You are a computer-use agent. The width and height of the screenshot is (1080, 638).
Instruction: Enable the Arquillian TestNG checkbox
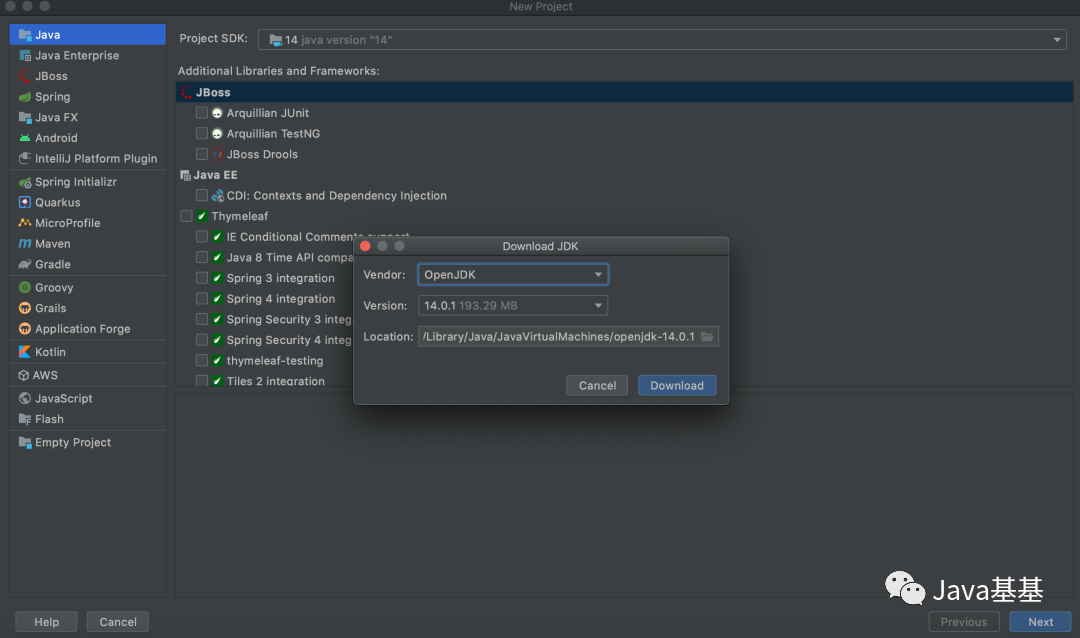pos(202,134)
